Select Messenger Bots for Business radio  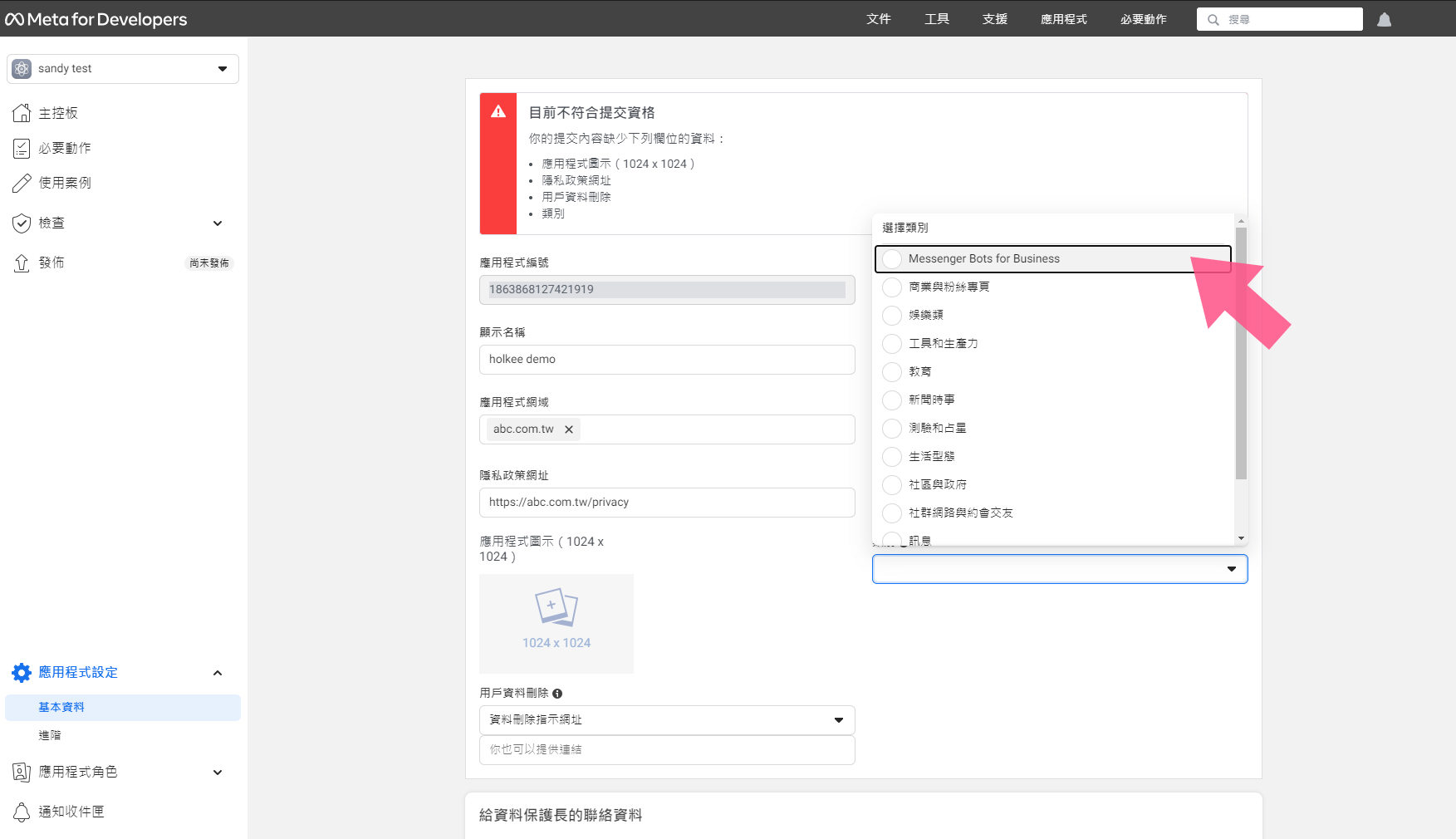892,259
